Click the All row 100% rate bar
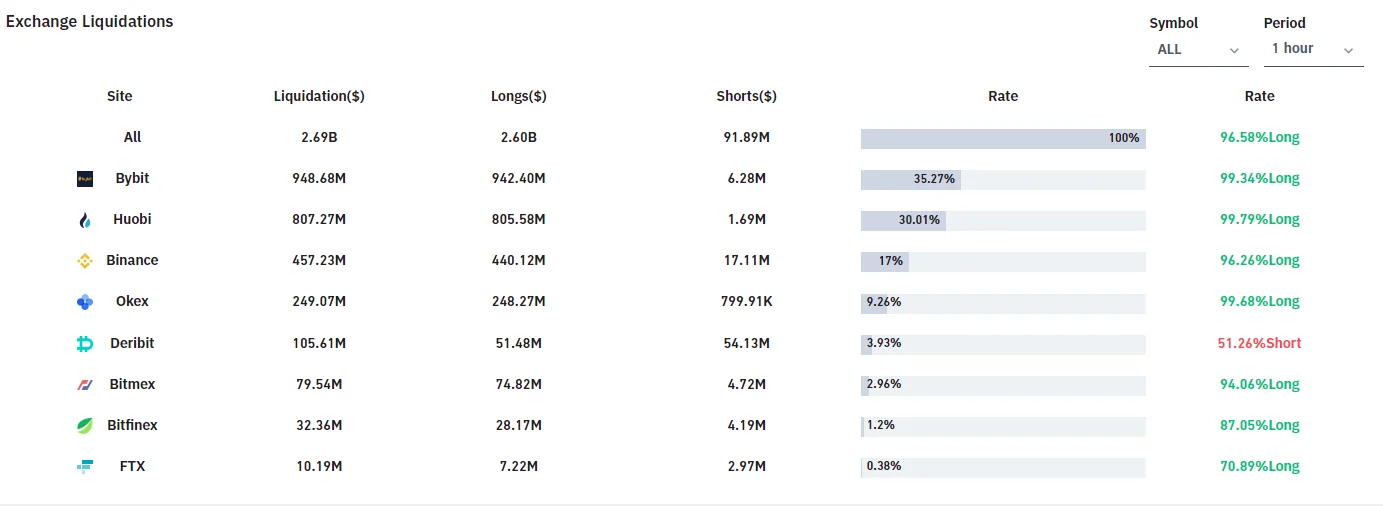Image resolution: width=1383 pixels, height=506 pixels. 1002,138
